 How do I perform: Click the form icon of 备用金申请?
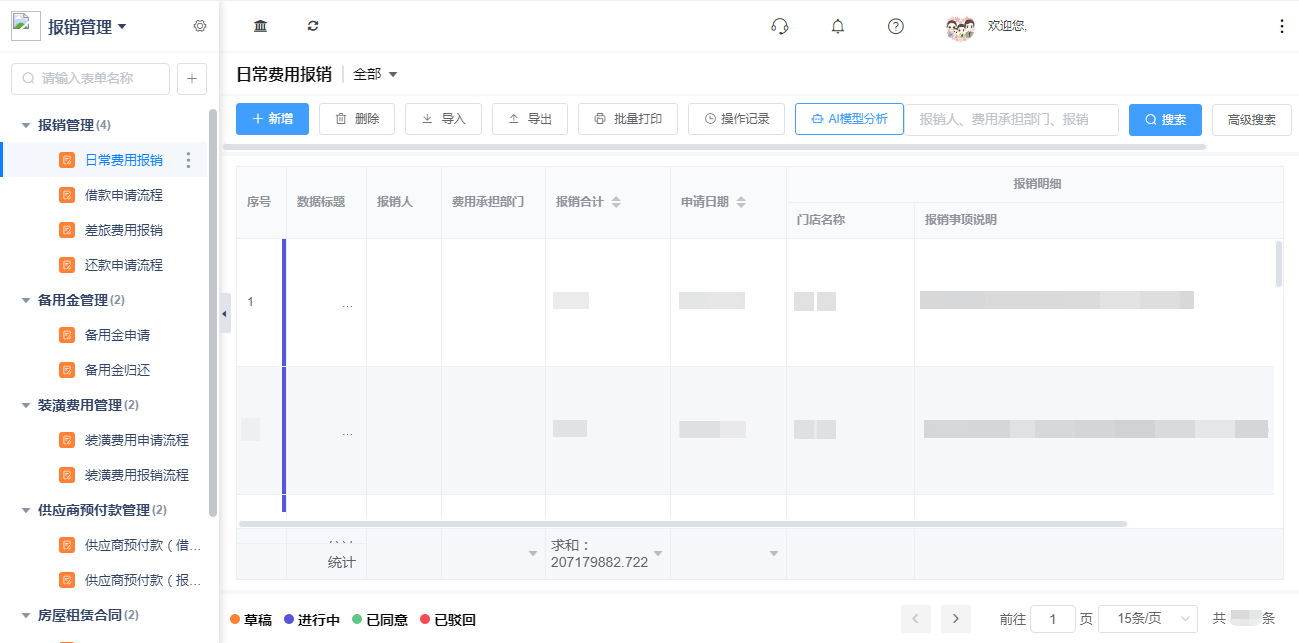pos(67,335)
